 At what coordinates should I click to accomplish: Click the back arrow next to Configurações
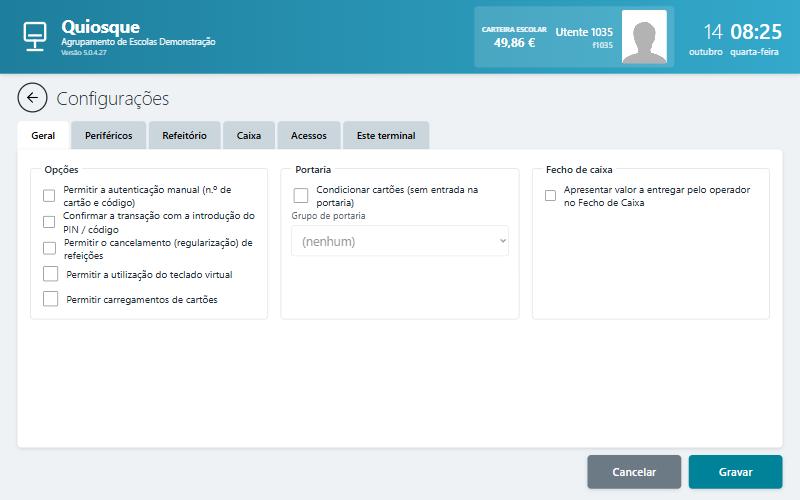tap(32, 97)
